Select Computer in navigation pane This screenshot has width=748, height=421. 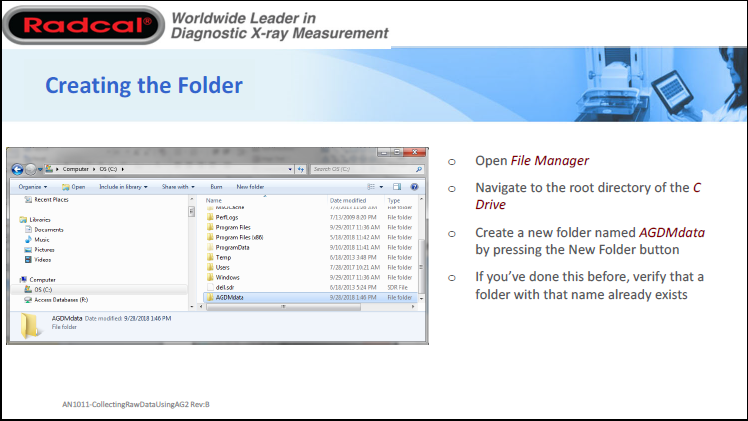click(x=38, y=280)
